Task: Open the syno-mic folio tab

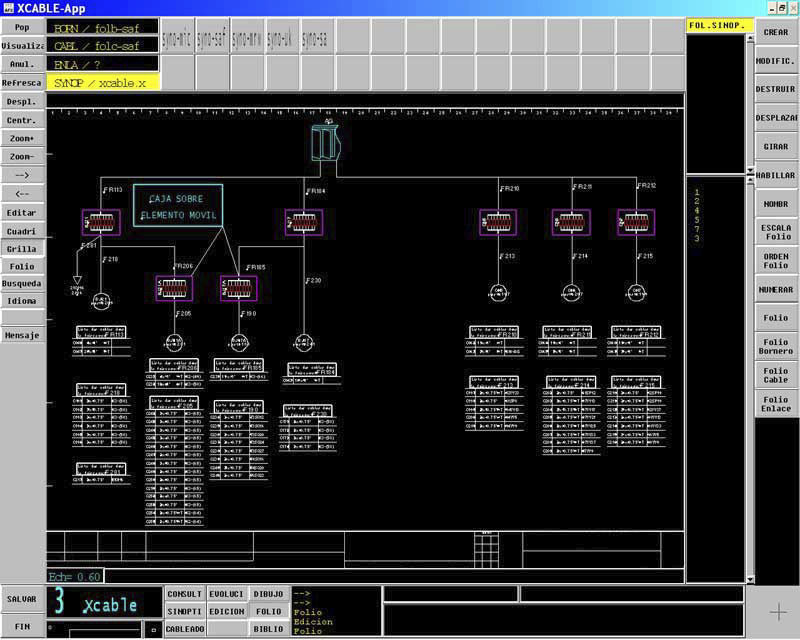Action: coord(177,37)
